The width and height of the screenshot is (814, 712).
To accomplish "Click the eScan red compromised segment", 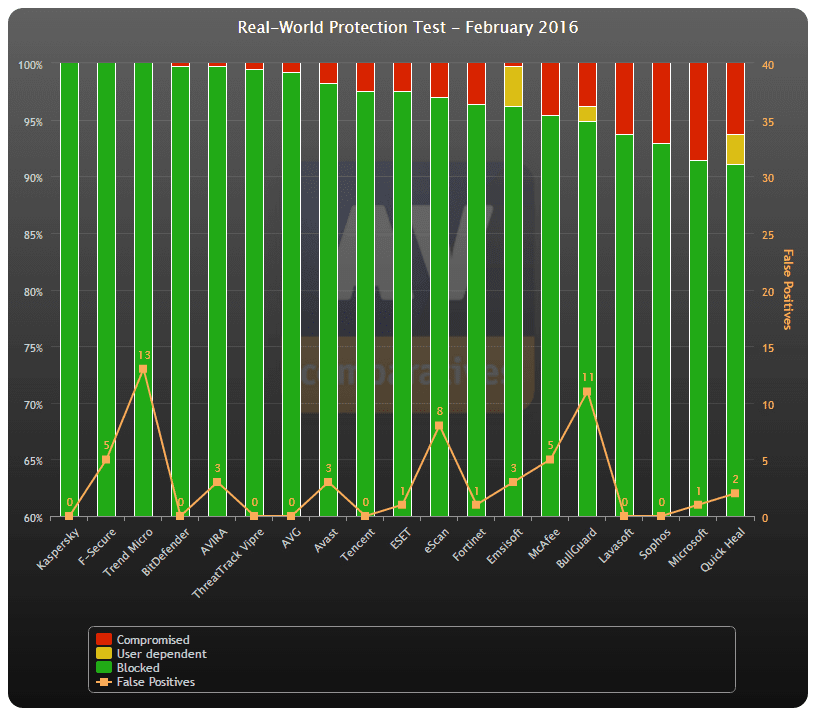I will (440, 80).
